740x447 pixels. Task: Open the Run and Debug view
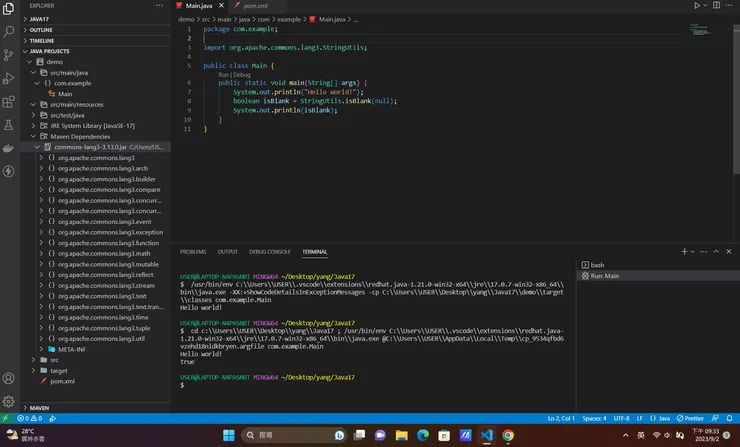coord(10,78)
